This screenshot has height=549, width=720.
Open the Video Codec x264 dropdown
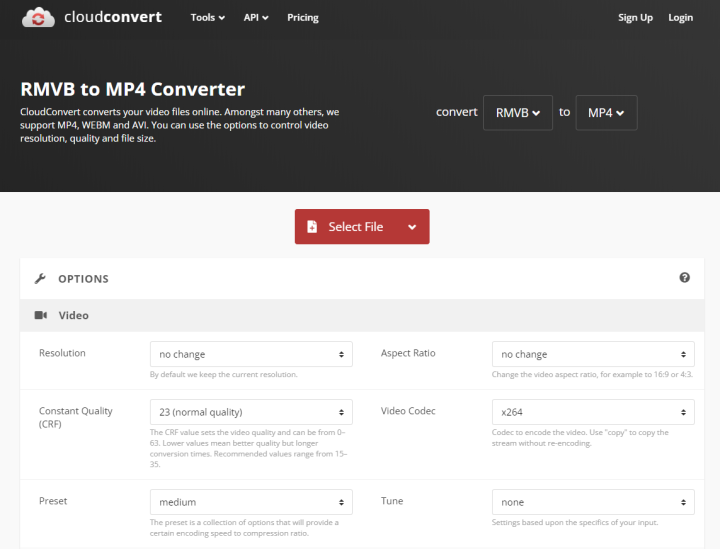pos(593,412)
